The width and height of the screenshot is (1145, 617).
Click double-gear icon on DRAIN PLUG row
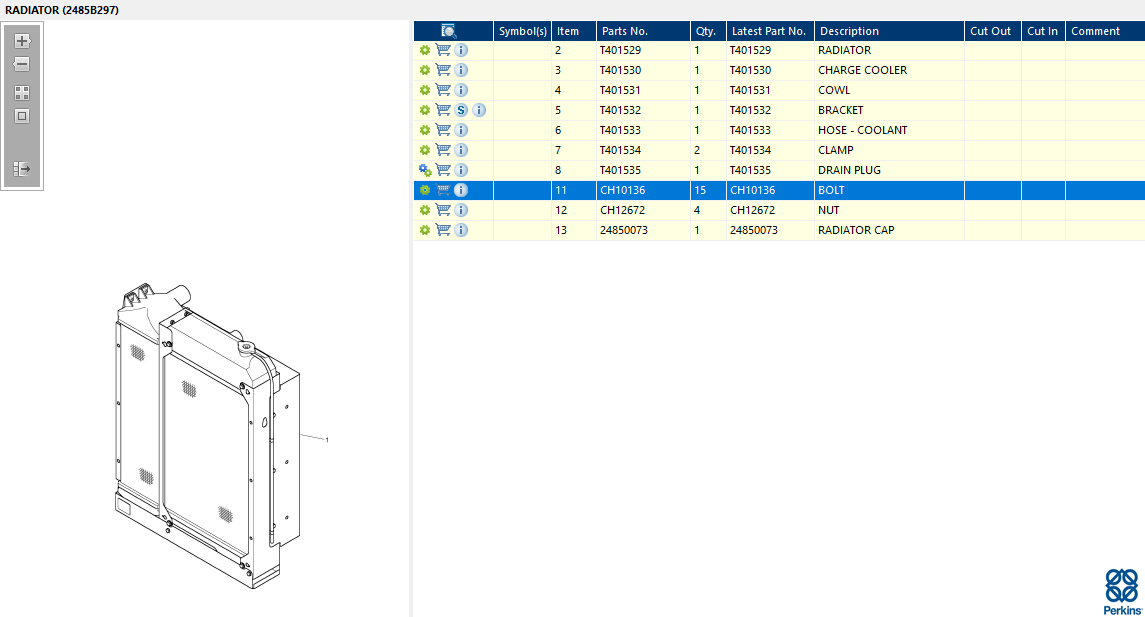tap(425, 170)
